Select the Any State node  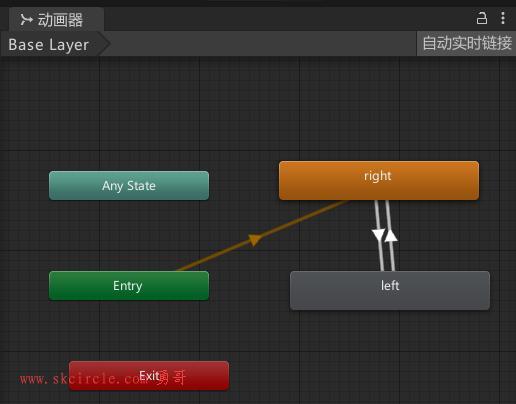pos(129,186)
